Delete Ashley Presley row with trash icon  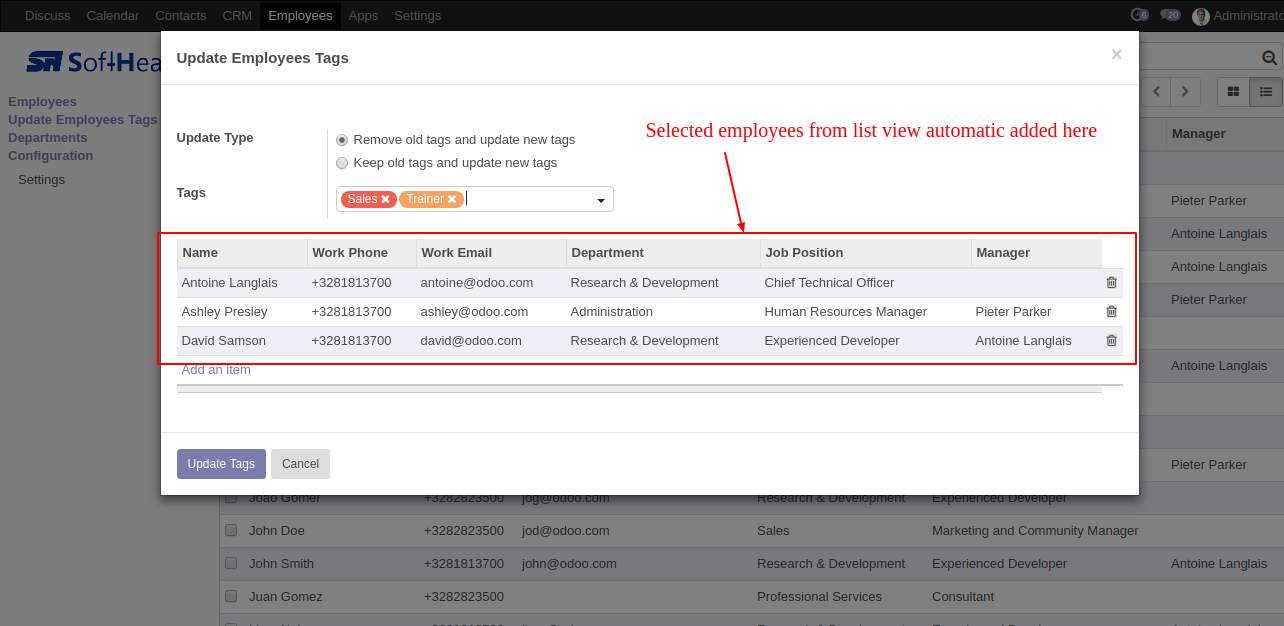[x=1111, y=312]
